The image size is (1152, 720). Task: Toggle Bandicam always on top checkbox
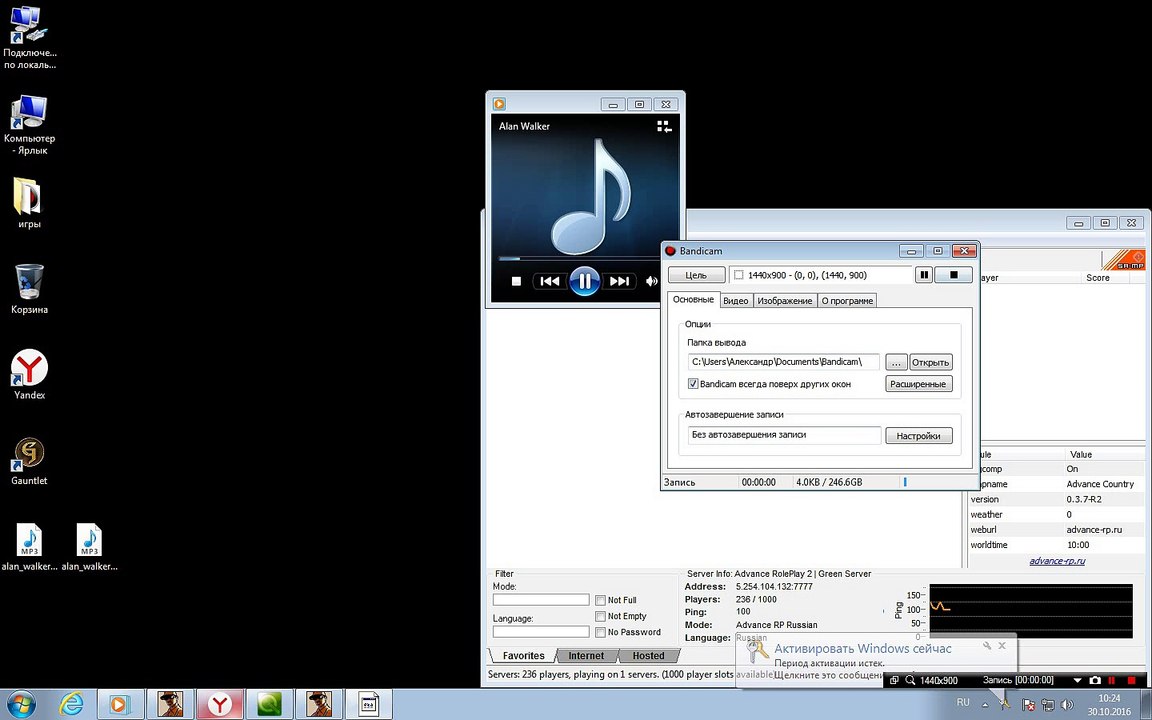(693, 384)
